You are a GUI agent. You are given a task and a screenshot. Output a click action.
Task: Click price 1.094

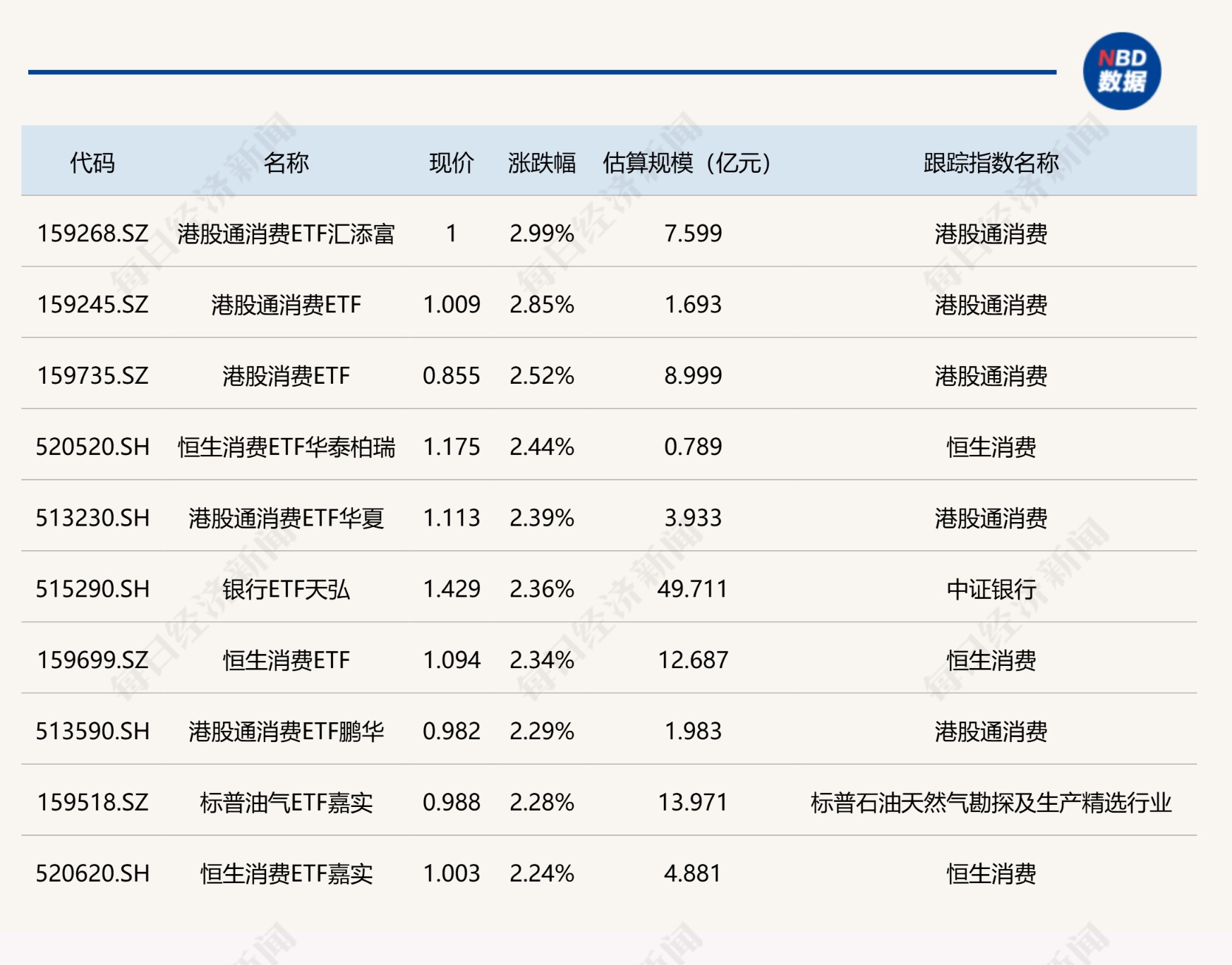pyautogui.click(x=452, y=660)
